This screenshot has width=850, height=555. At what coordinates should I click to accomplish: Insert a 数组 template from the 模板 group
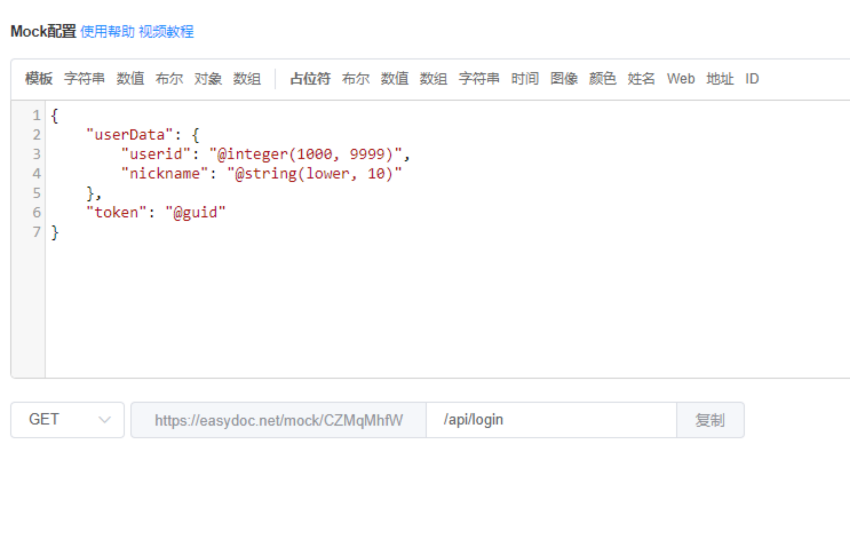(x=247, y=78)
